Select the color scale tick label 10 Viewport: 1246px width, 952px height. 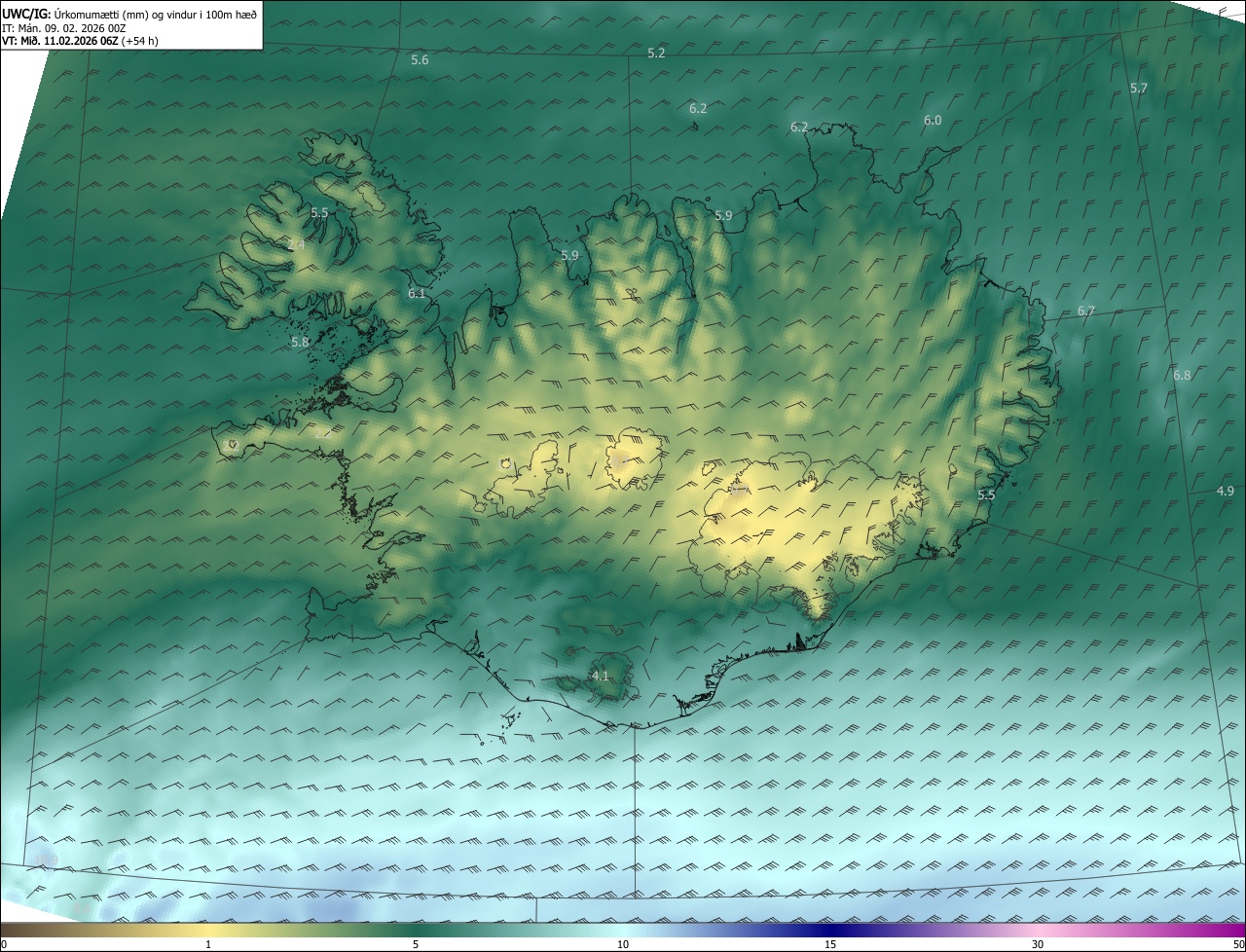tap(623, 945)
